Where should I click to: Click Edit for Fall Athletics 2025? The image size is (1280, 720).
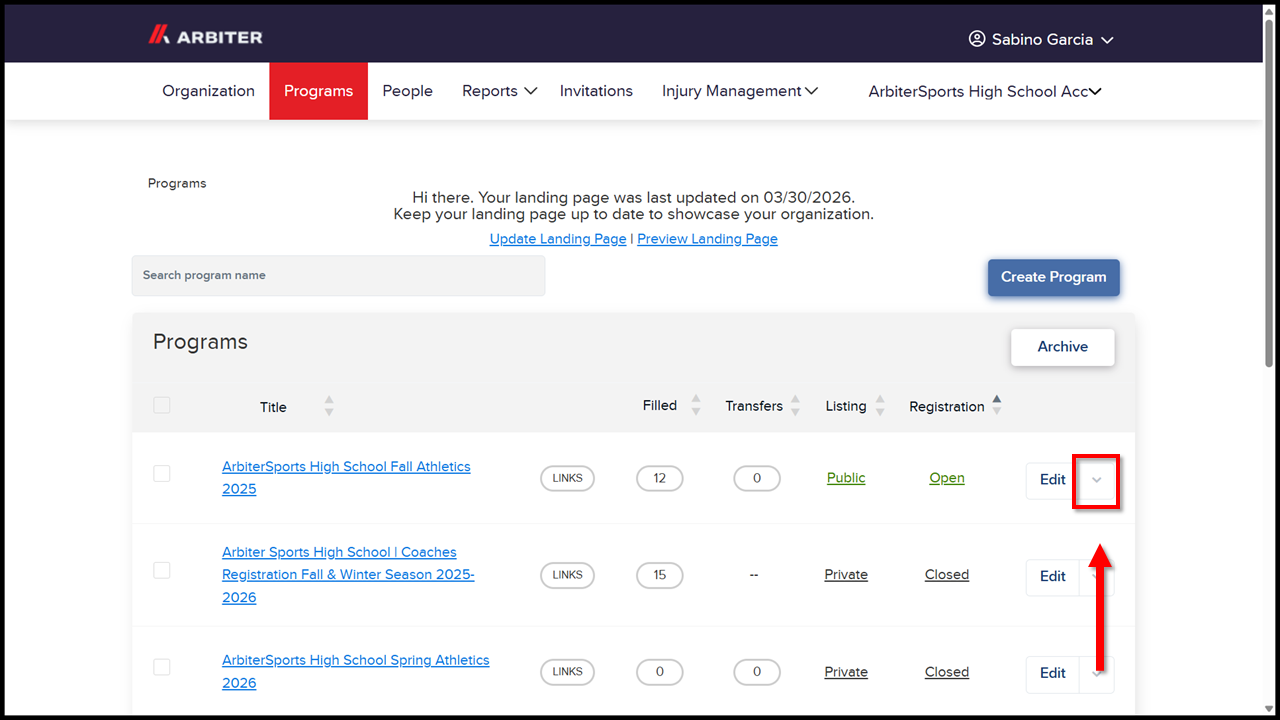pyautogui.click(x=1052, y=480)
